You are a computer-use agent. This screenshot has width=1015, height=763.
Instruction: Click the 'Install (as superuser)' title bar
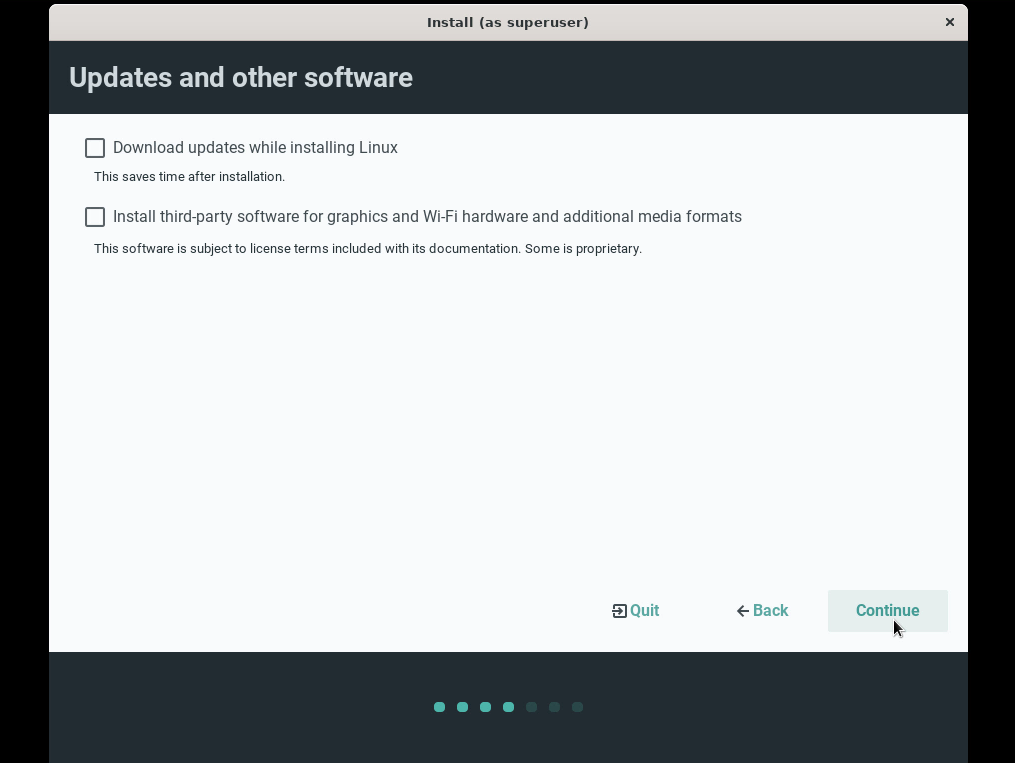click(508, 23)
